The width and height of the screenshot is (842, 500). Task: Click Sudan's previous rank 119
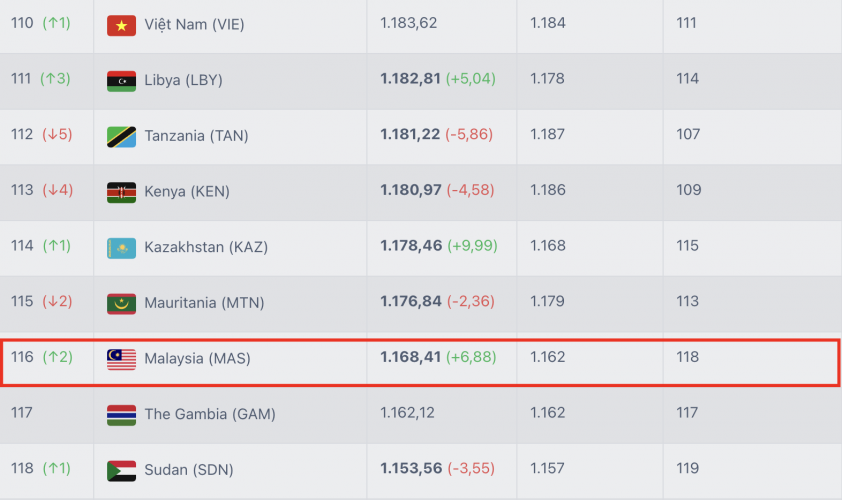(687, 469)
